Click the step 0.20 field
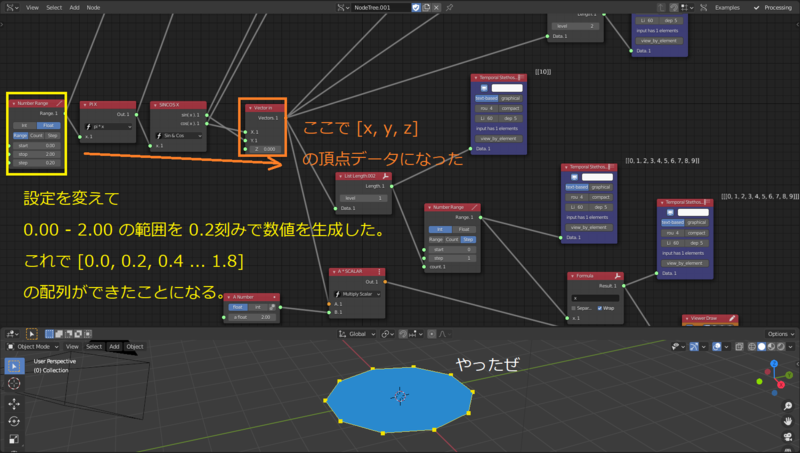Viewport: 800px width, 453px height. [x=37, y=163]
